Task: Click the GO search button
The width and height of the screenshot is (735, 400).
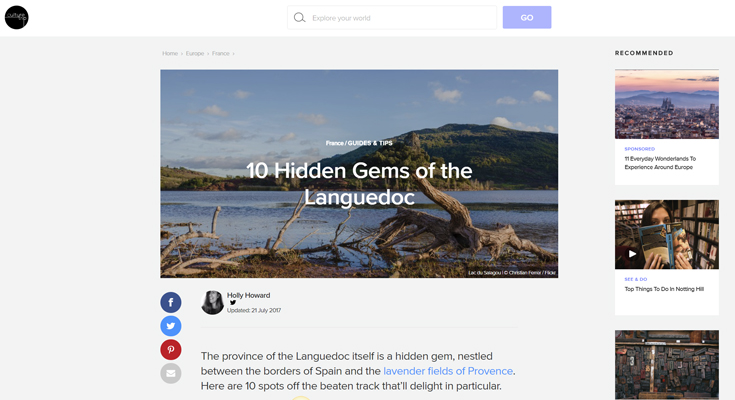Action: [527, 17]
